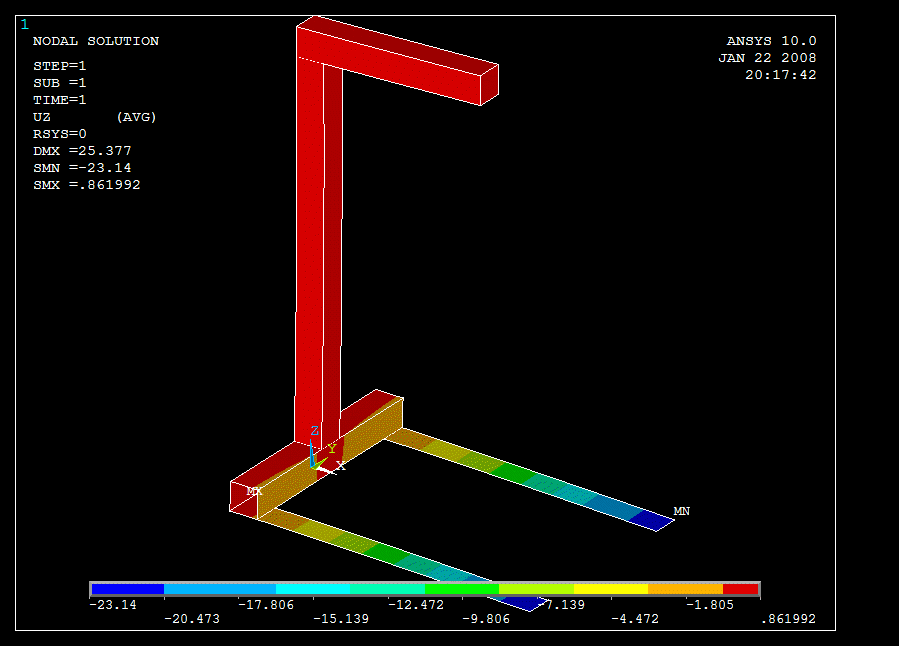Click the SMN =-23.14 value
The height and width of the screenshot is (646, 899).
pyautogui.click(x=82, y=168)
